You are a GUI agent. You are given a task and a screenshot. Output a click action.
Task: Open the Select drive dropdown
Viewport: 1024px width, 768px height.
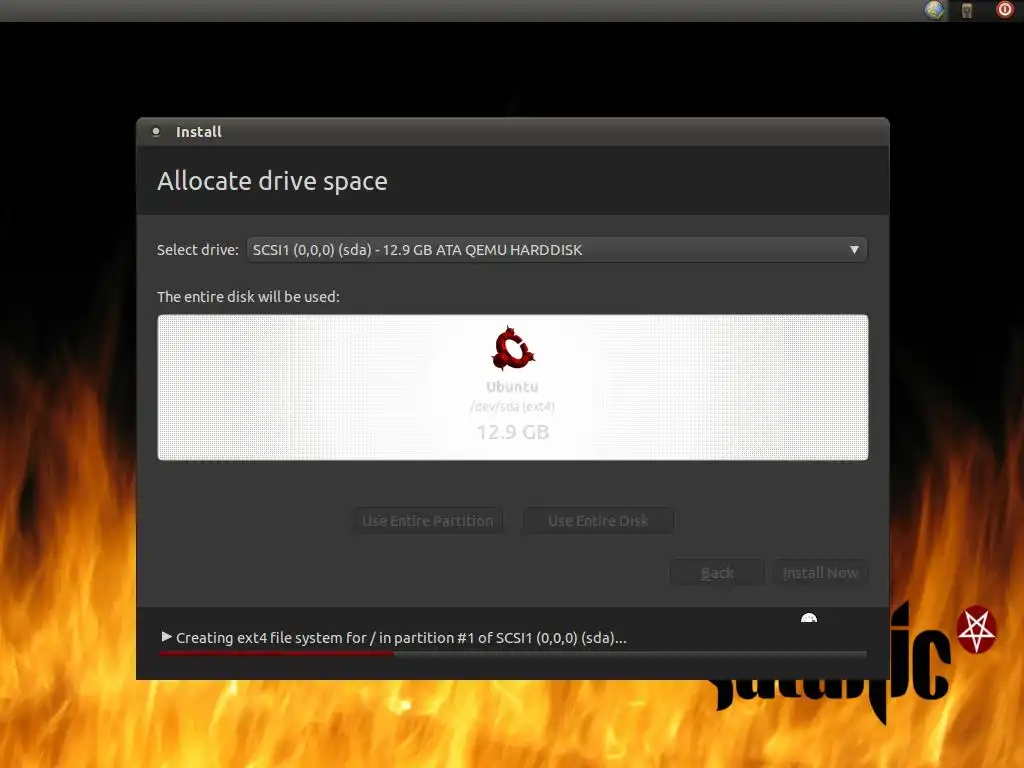pyautogui.click(x=557, y=249)
